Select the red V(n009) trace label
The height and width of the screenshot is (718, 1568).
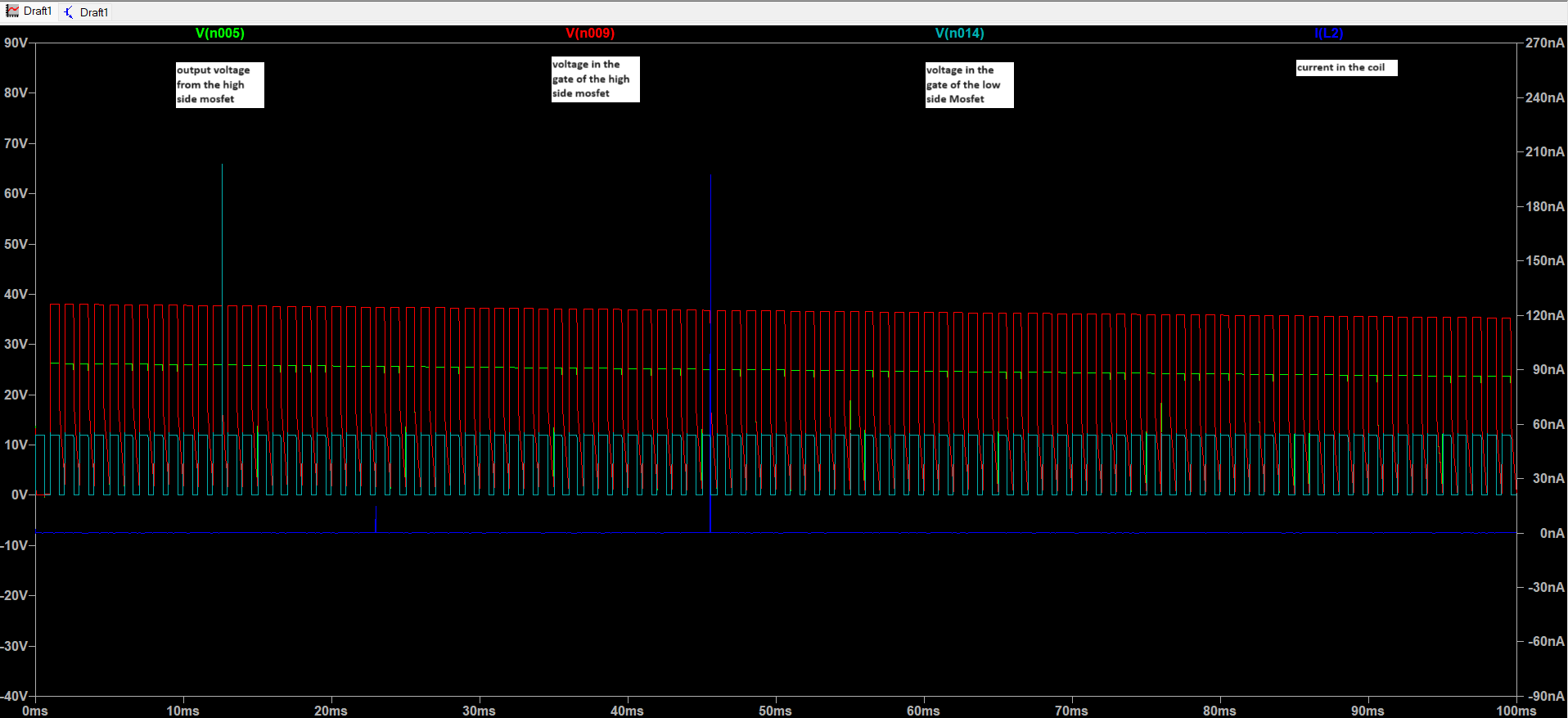coord(589,34)
